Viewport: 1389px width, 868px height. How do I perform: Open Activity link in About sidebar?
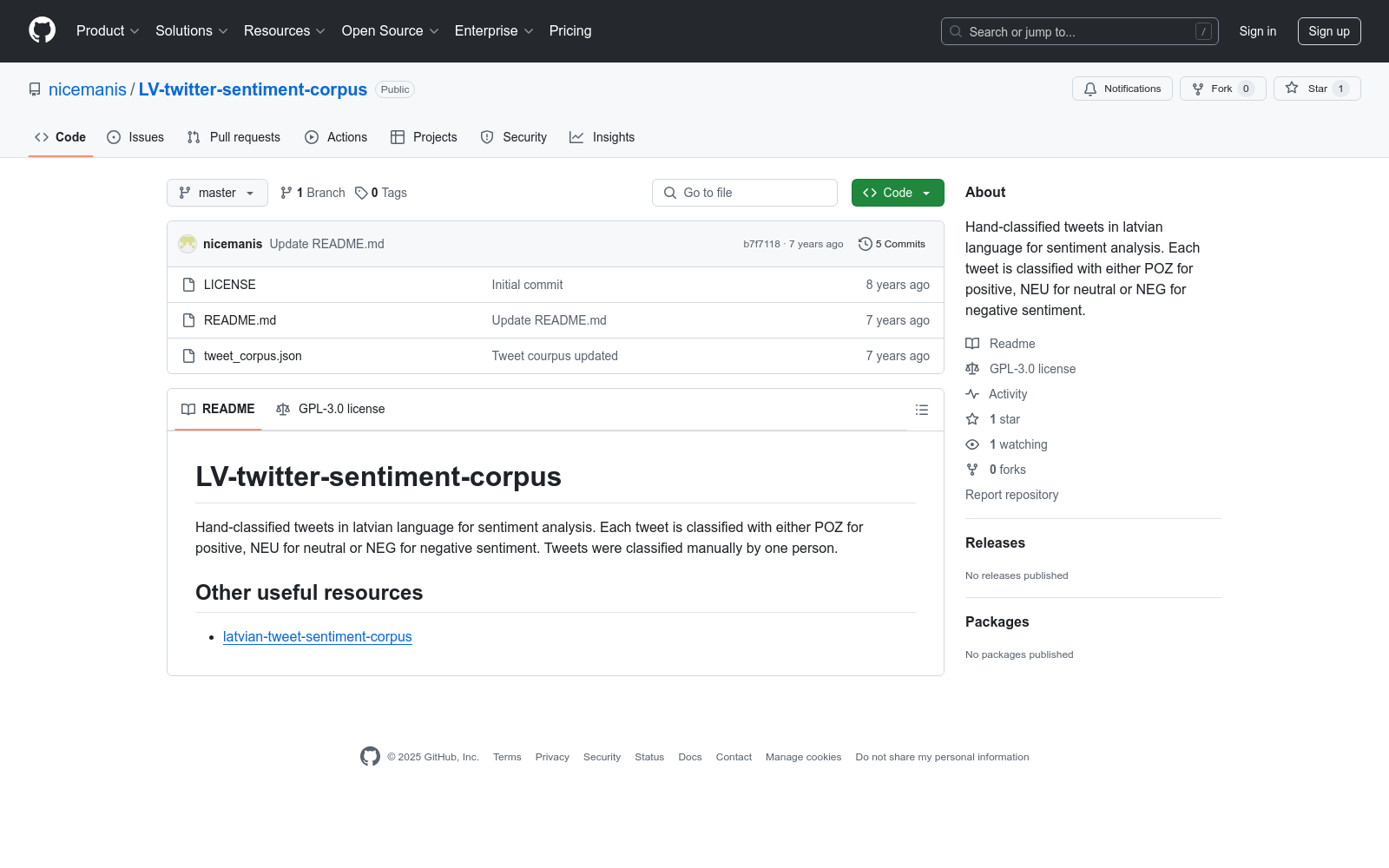[x=997, y=394]
